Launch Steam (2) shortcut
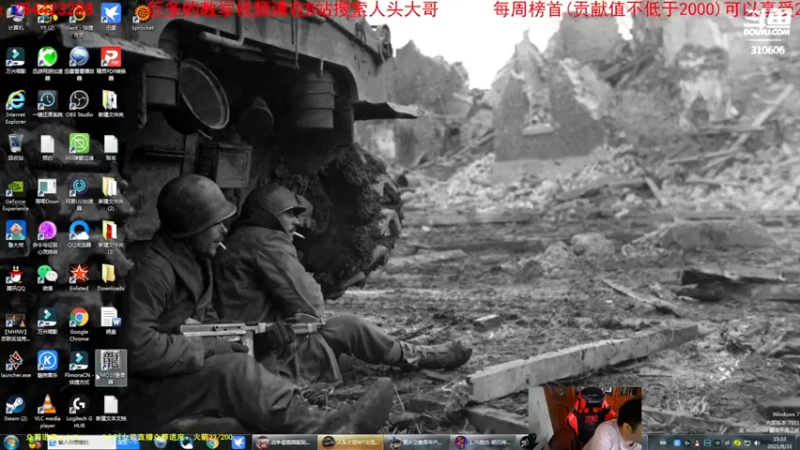This screenshot has width=800, height=450. (x=15, y=408)
